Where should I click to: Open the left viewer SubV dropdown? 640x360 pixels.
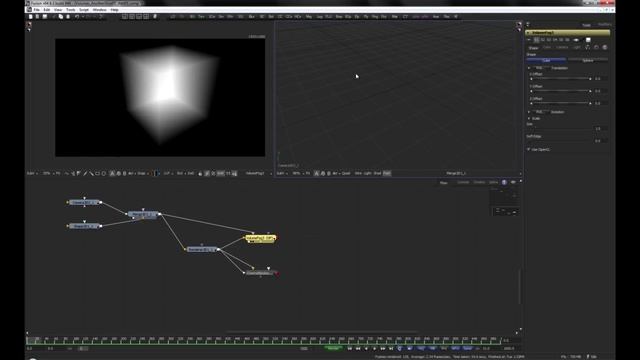pyautogui.click(x=31, y=173)
